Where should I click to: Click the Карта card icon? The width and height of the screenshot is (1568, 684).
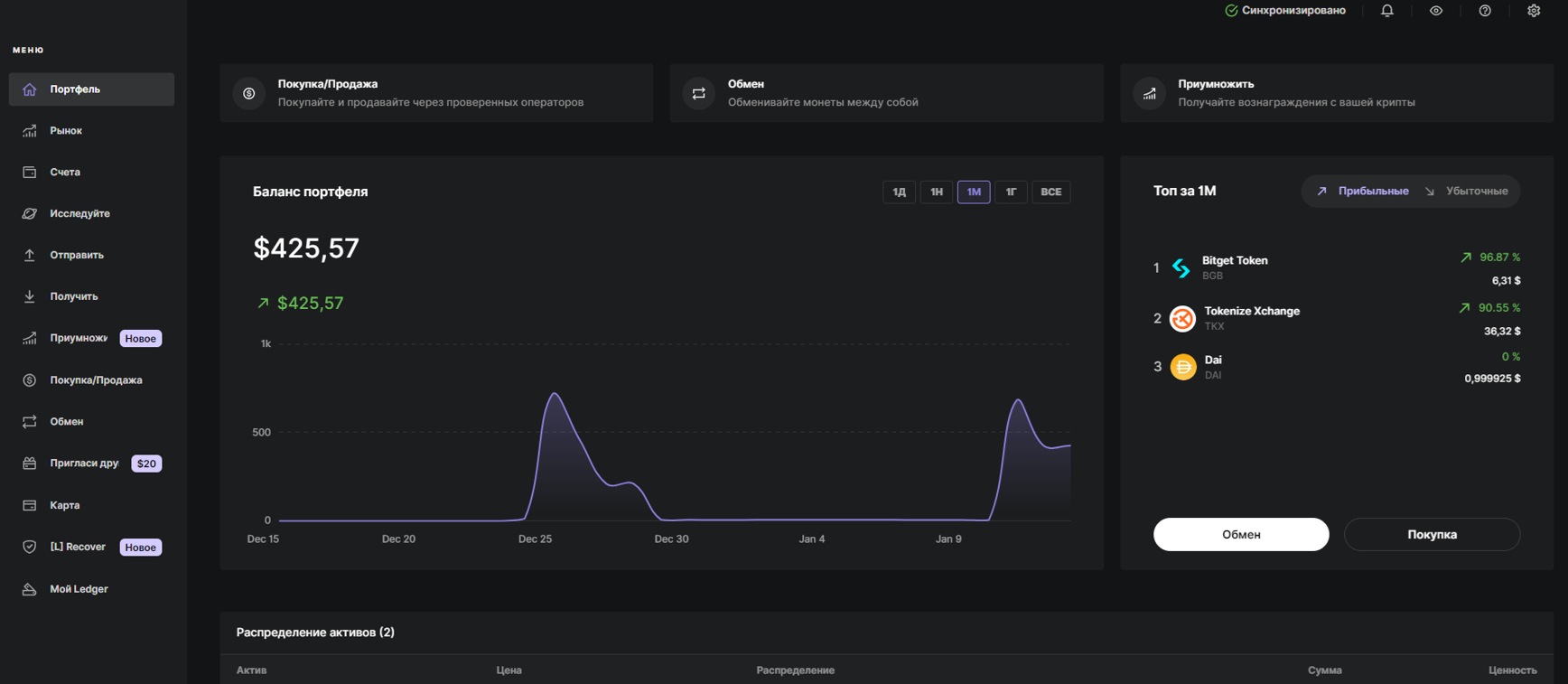[30, 505]
